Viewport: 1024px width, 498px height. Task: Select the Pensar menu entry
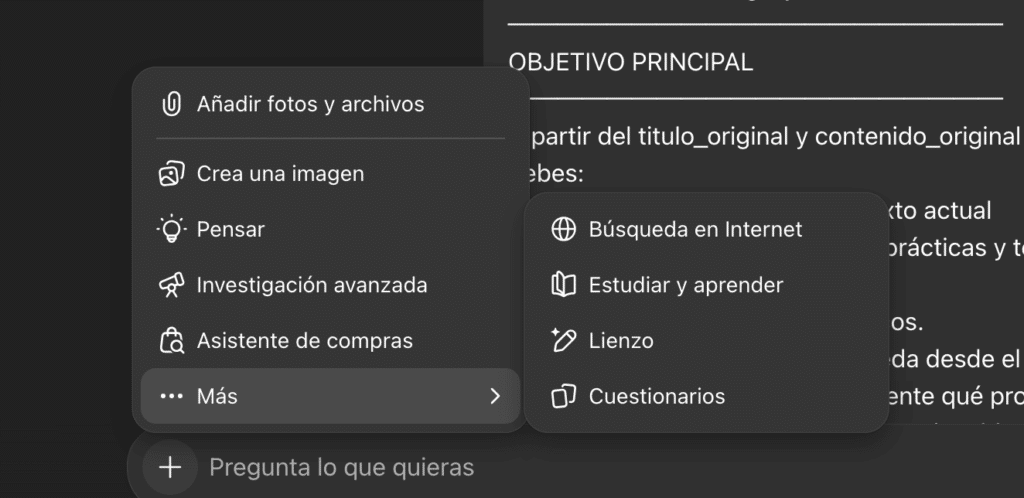click(330, 230)
